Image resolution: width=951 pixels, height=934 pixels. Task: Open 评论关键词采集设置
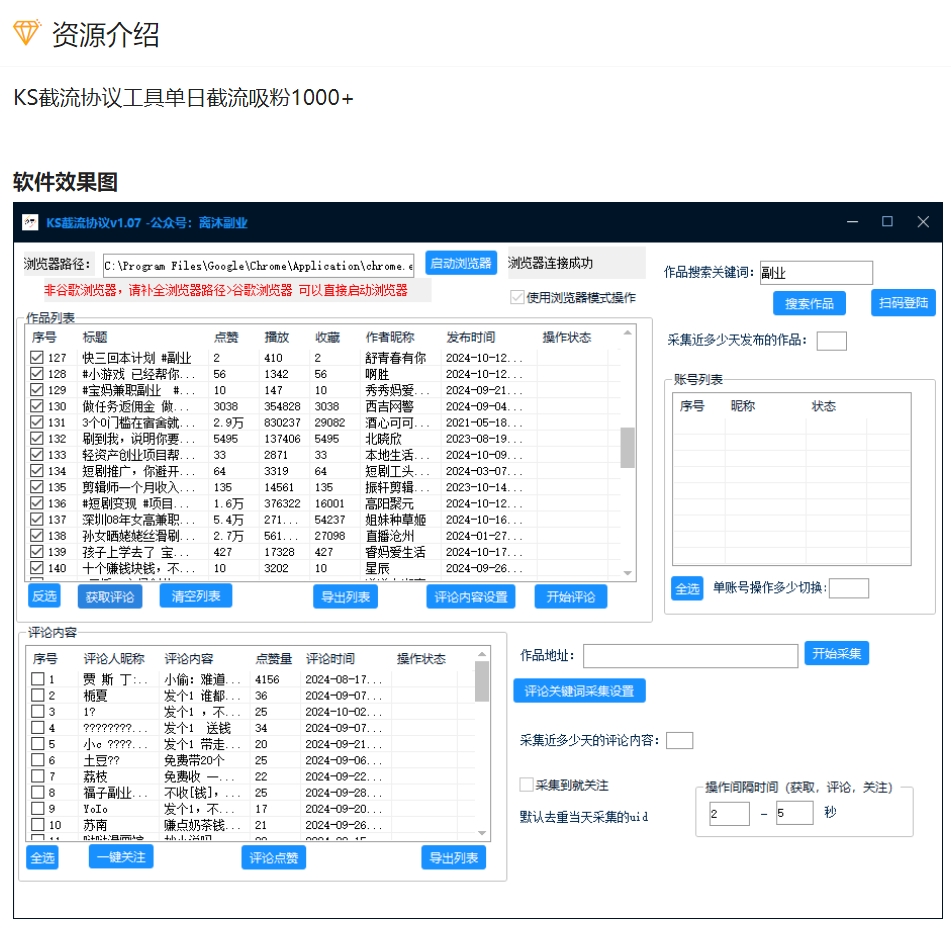click(x=579, y=691)
